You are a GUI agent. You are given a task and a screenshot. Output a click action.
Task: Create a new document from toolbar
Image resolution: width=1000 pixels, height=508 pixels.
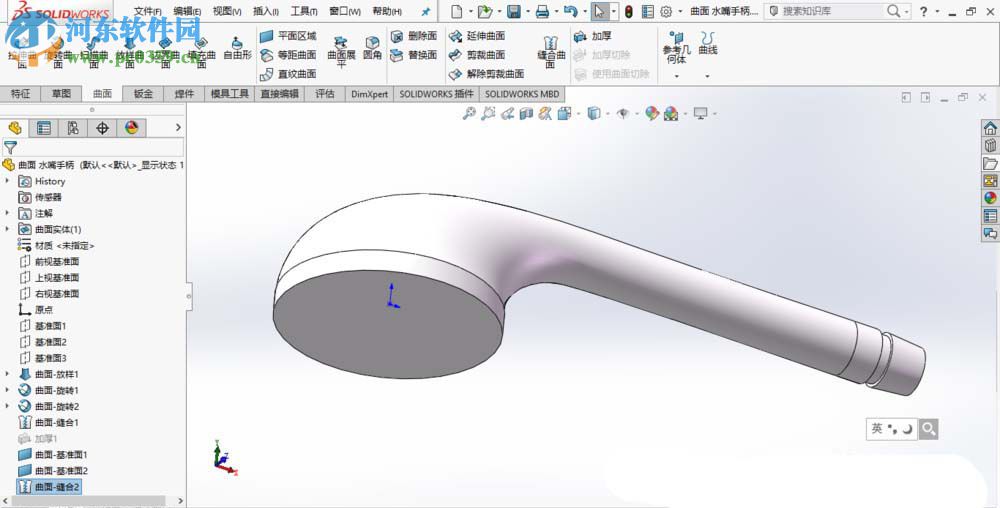pyautogui.click(x=457, y=11)
